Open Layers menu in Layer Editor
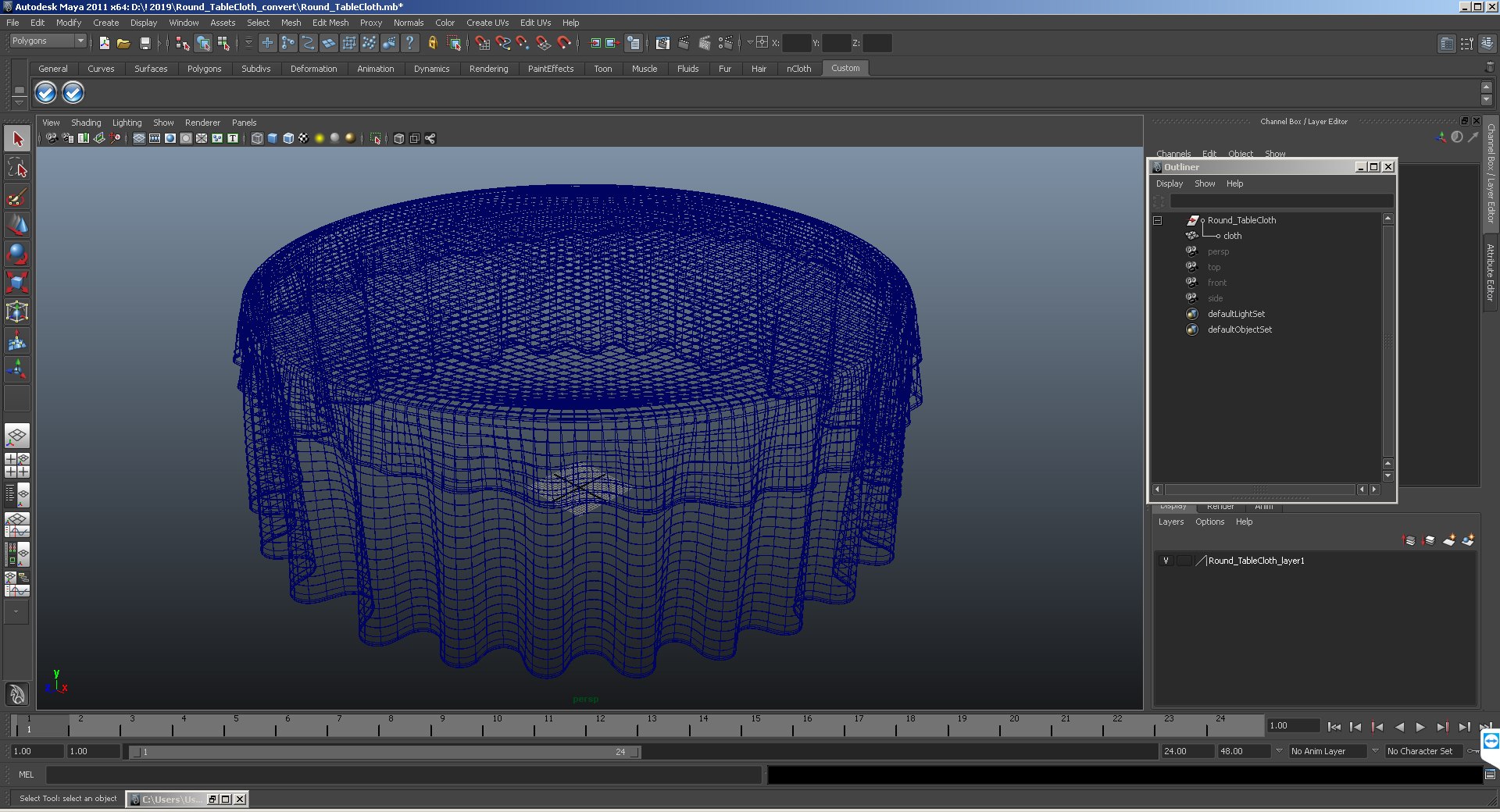The image size is (1500, 812). 1170,522
